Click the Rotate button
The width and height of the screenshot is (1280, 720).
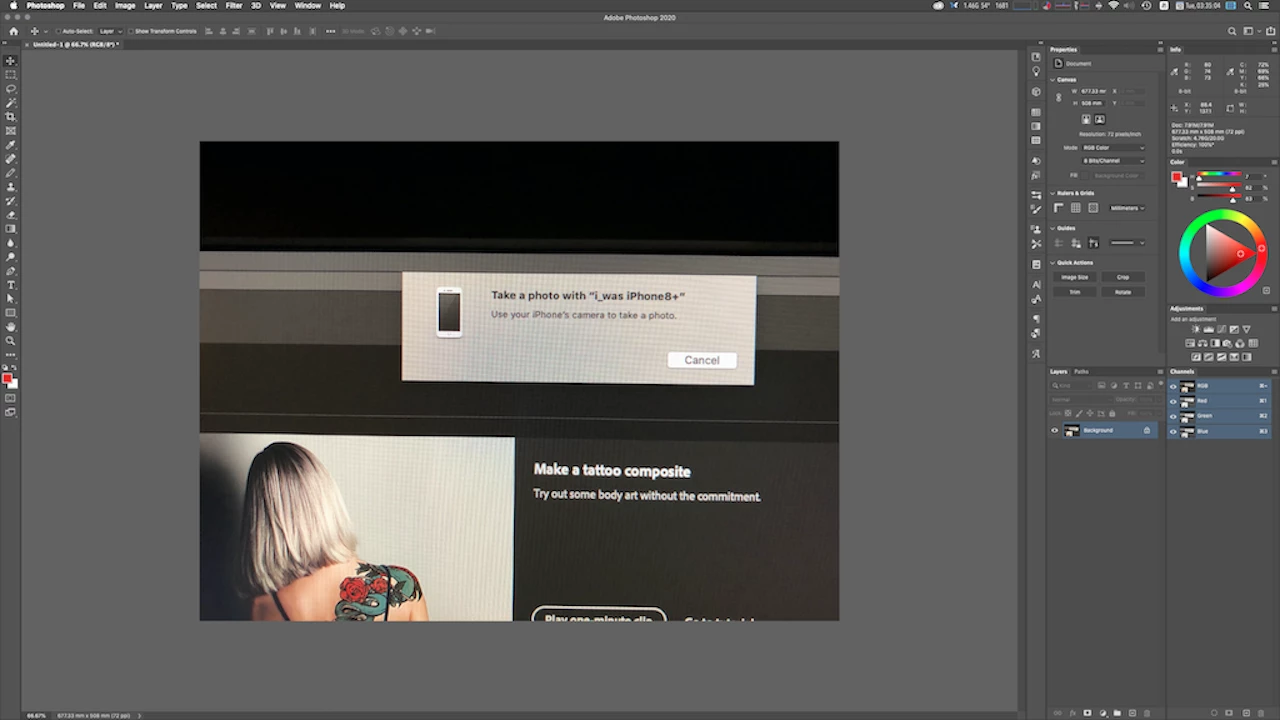(1123, 292)
